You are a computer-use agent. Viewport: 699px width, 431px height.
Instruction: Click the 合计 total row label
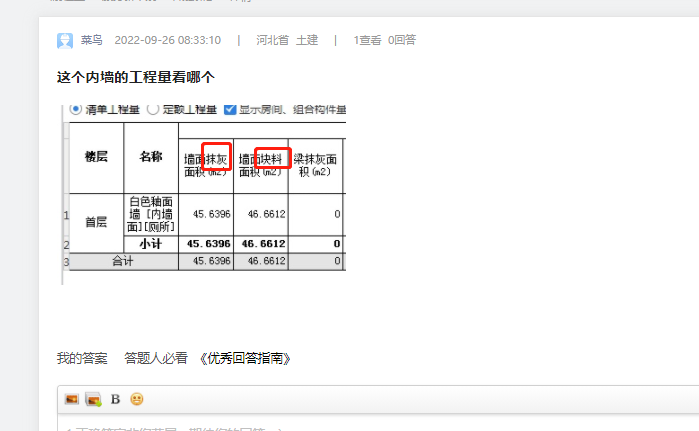(123, 261)
